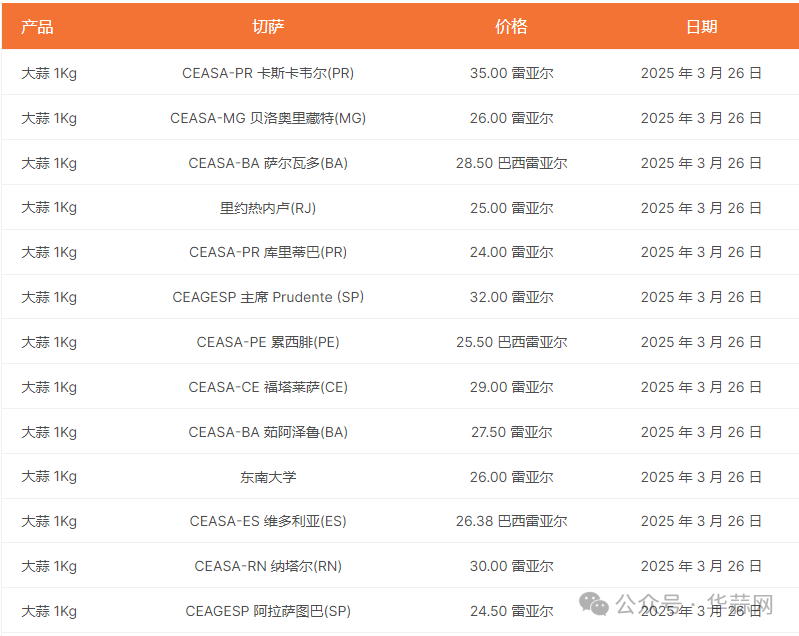The image size is (799, 636).
Task: Select the CEASA-MG 贝洛奥里藏特(MG) market cell
Action: click(x=268, y=118)
